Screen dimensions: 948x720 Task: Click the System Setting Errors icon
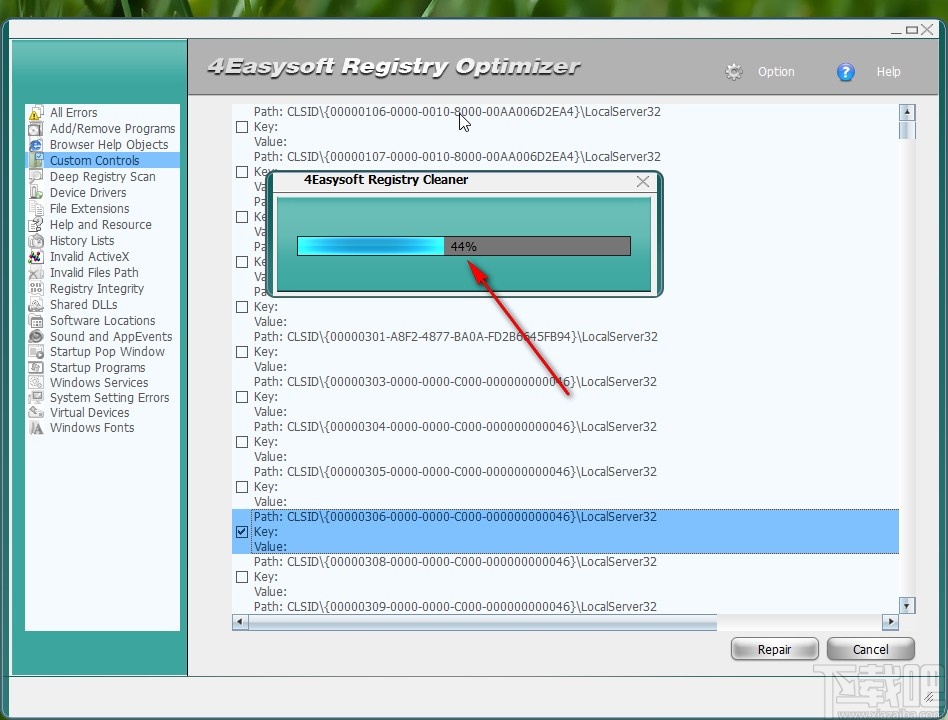36,398
